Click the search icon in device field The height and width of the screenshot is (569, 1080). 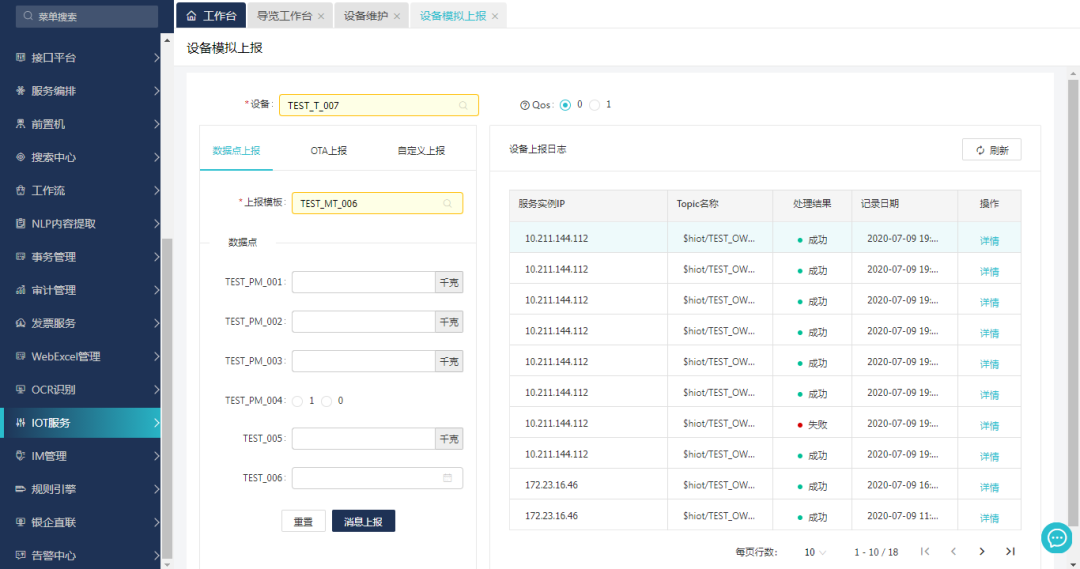coord(463,105)
